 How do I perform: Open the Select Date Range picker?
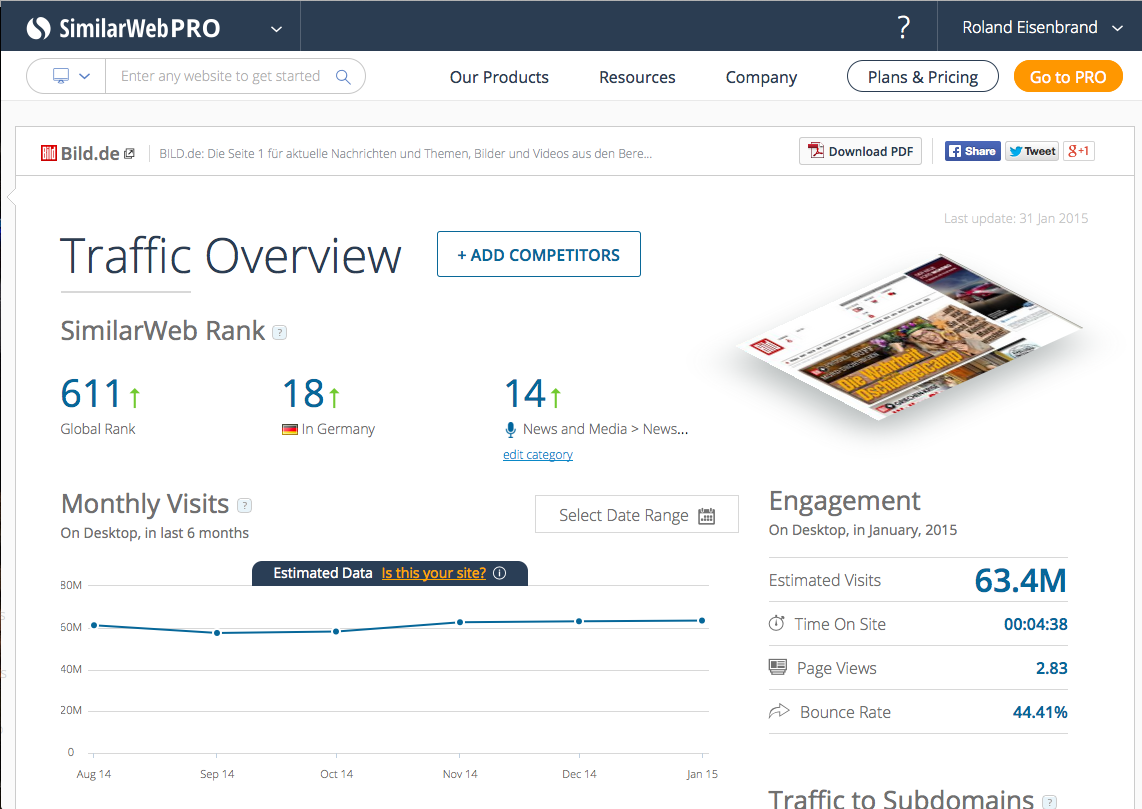(636, 515)
